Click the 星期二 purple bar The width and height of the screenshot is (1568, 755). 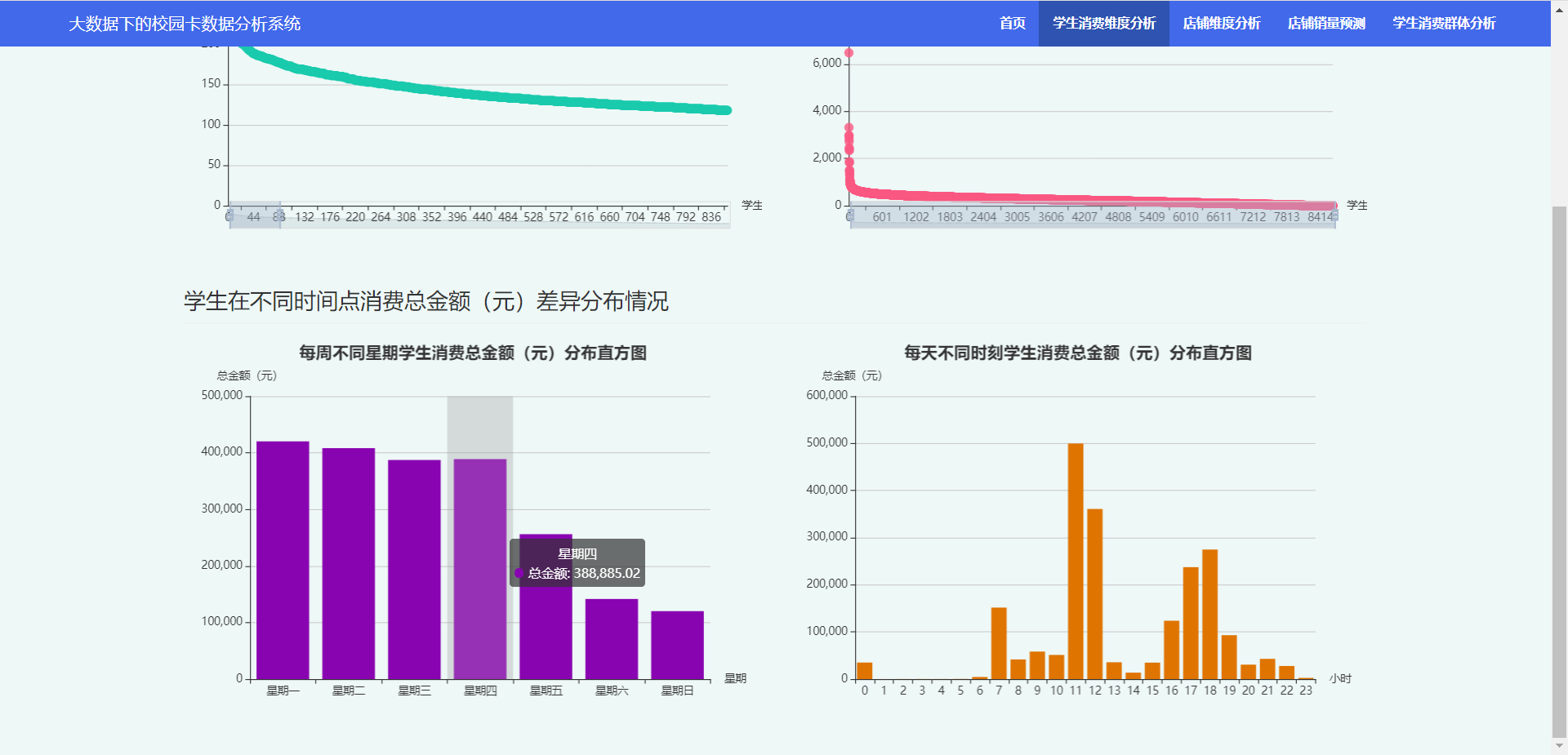349,563
